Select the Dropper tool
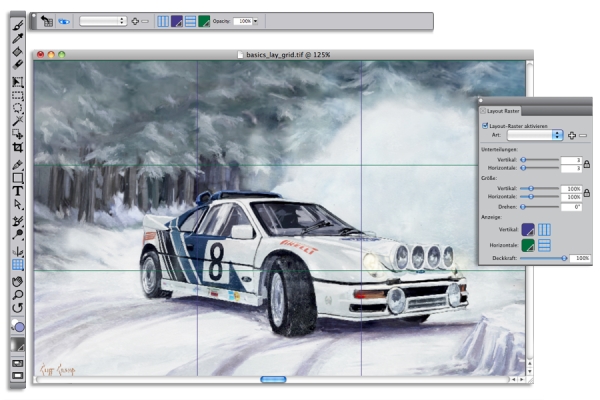This screenshot has height=400, width=600. [x=18, y=38]
